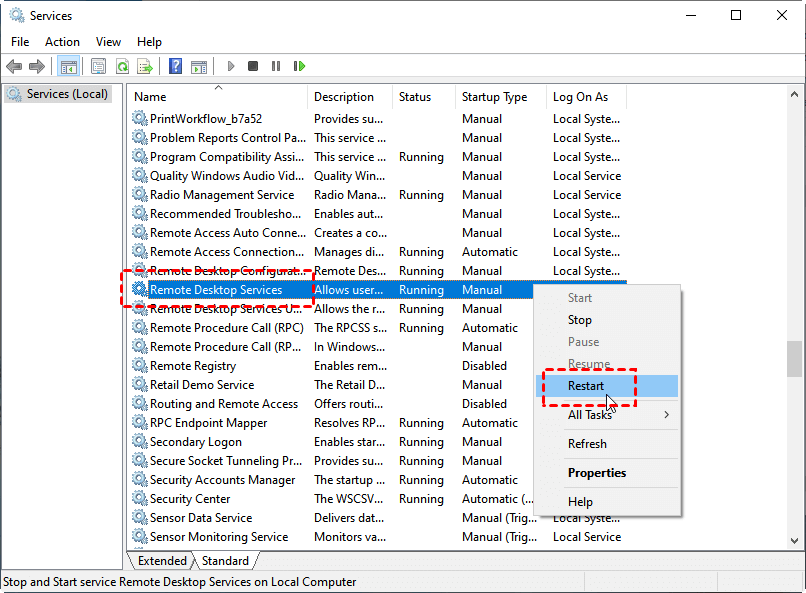Switch to the Standard tab
Image resolution: width=806 pixels, height=593 pixels.
[225, 560]
